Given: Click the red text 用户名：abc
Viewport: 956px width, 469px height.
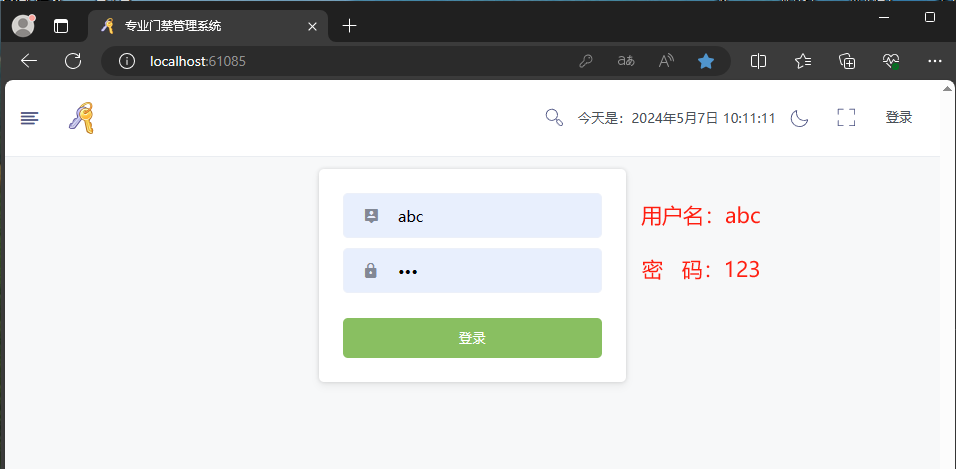Looking at the screenshot, I should [x=701, y=216].
